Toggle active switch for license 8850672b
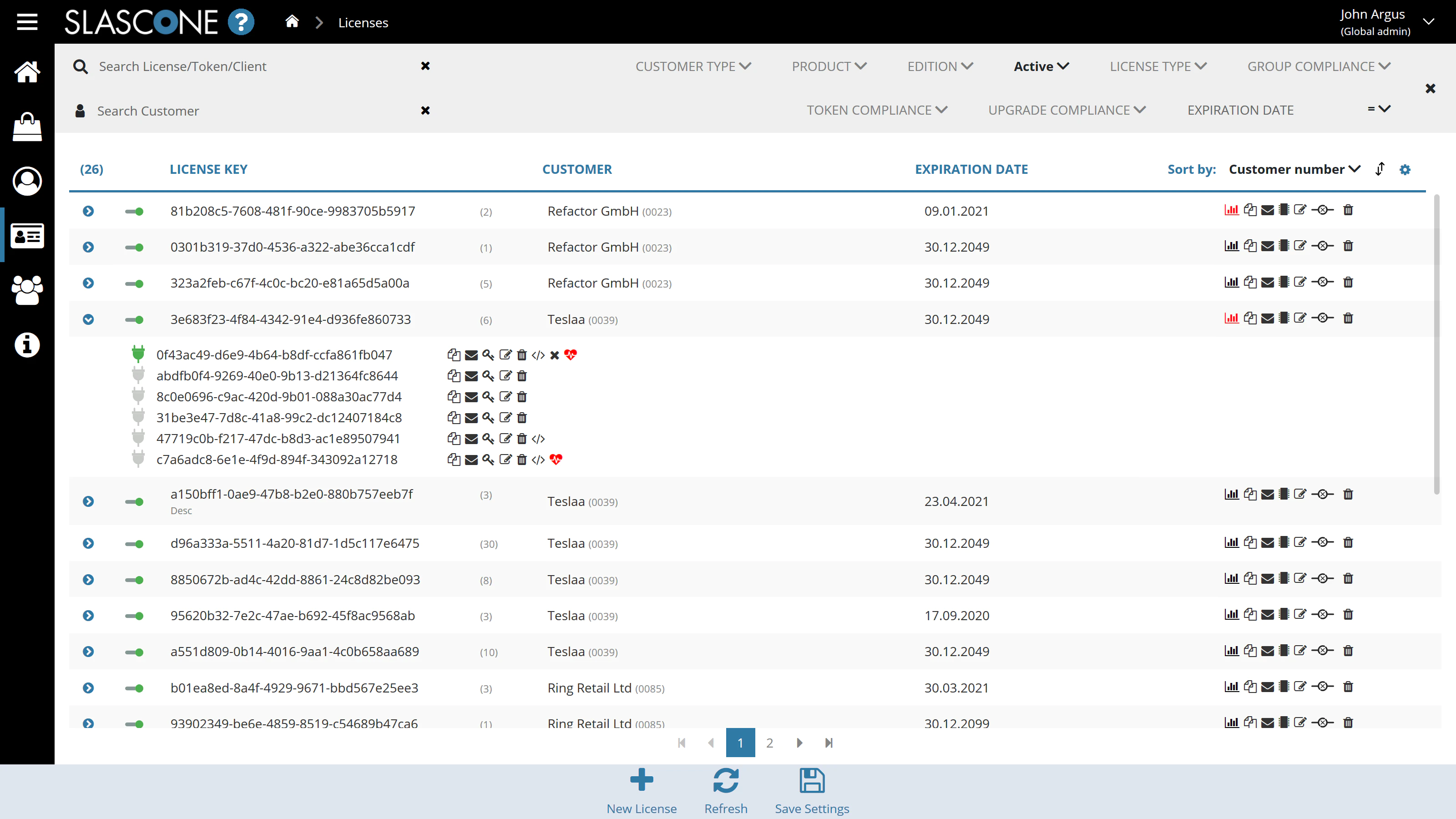Image resolution: width=1456 pixels, height=819 pixels. click(134, 580)
